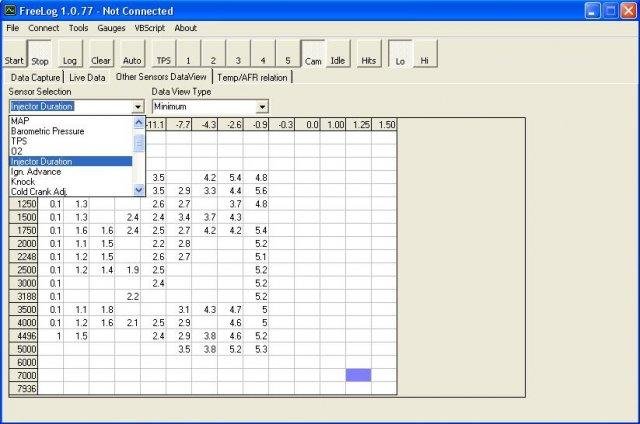The image size is (640, 424).
Task: Open the VBScript menu
Action: (x=150, y=28)
